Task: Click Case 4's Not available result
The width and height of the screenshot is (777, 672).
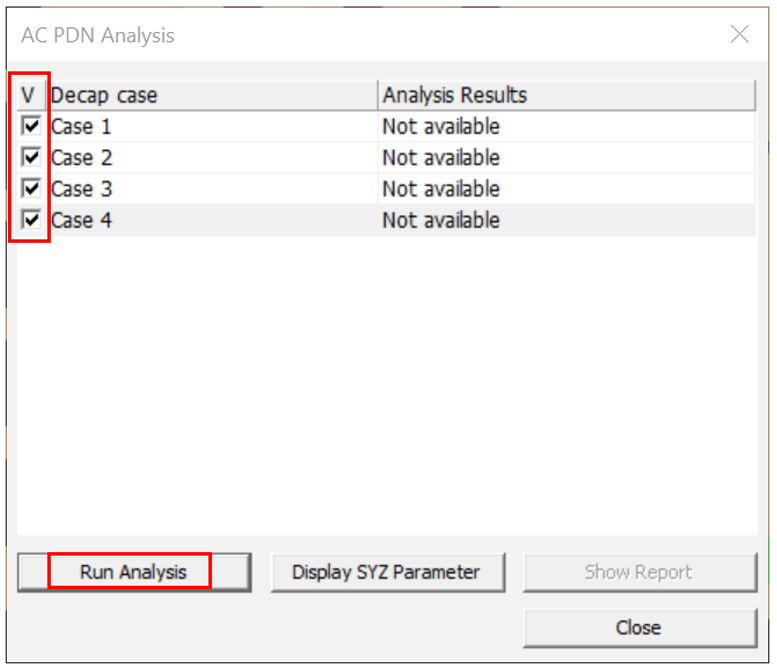Action: pos(441,220)
